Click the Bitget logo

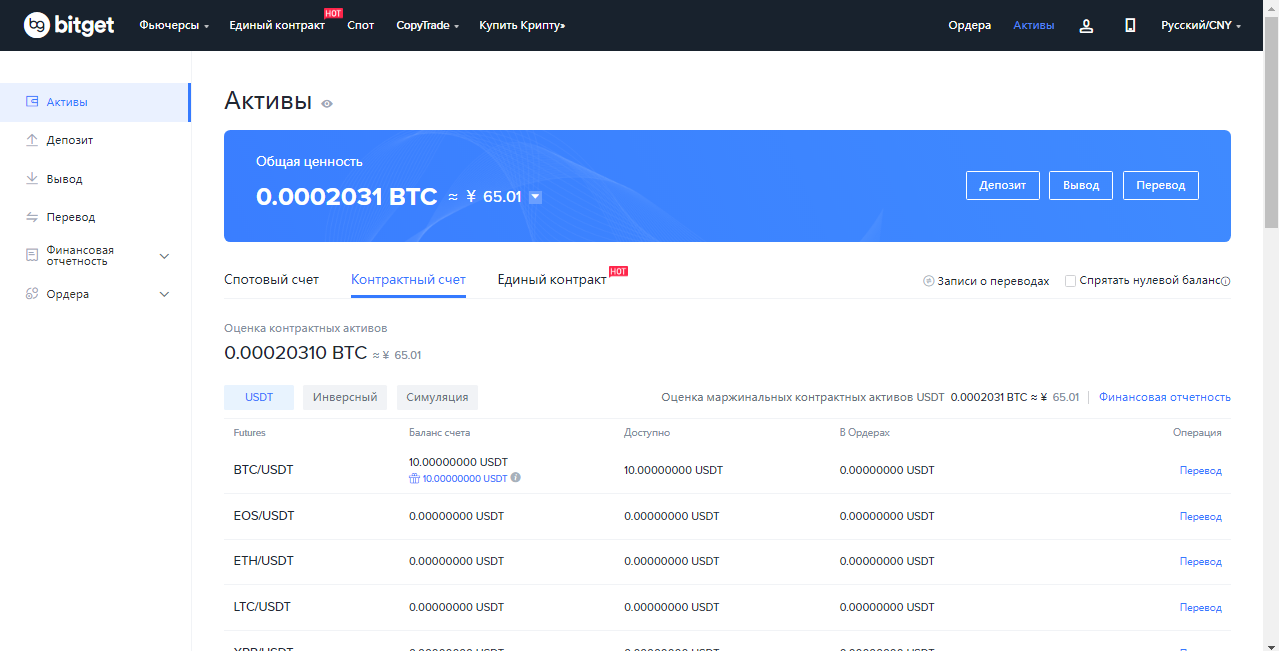(69, 25)
